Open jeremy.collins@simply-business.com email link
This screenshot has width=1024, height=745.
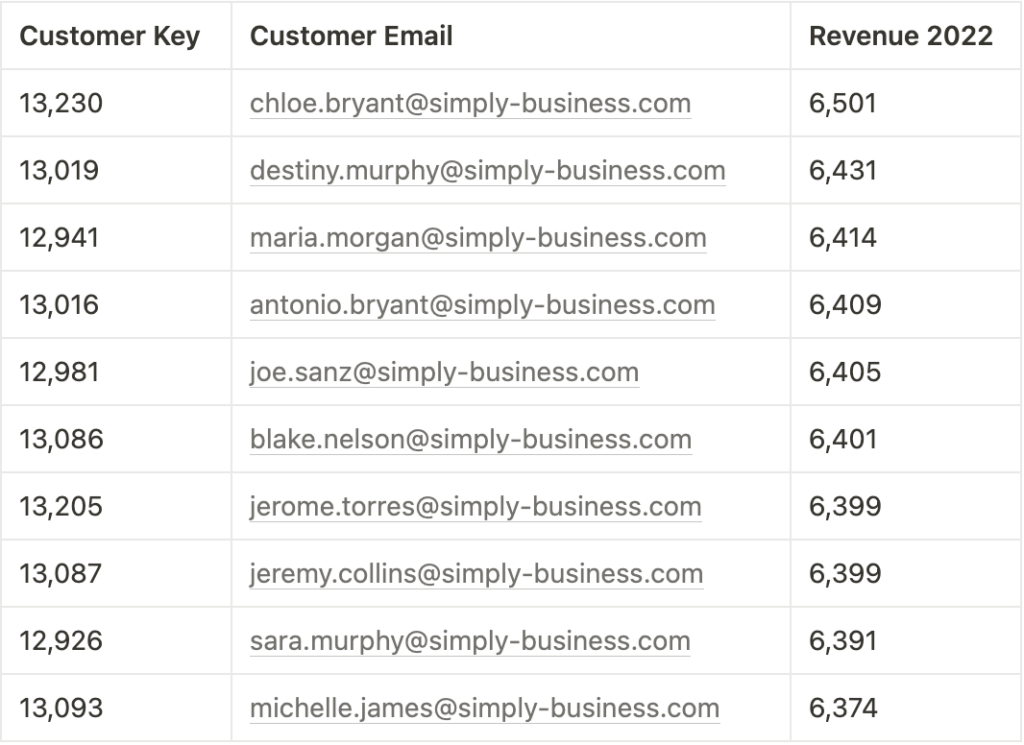[477, 574]
